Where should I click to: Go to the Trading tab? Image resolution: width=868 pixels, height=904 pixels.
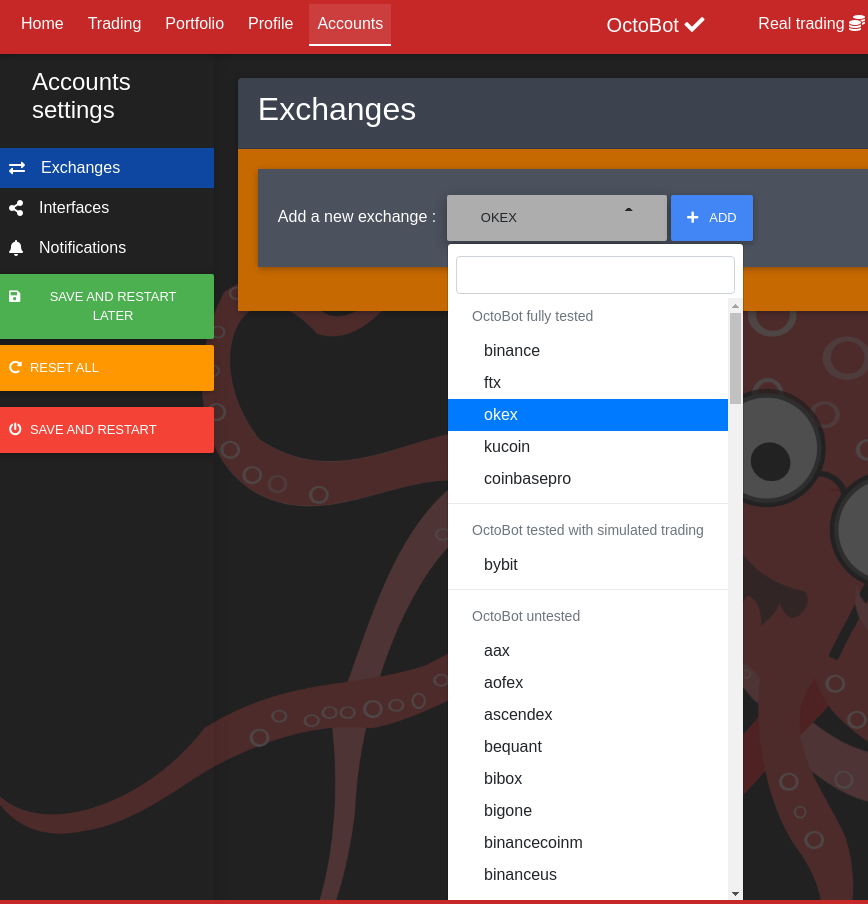click(114, 24)
